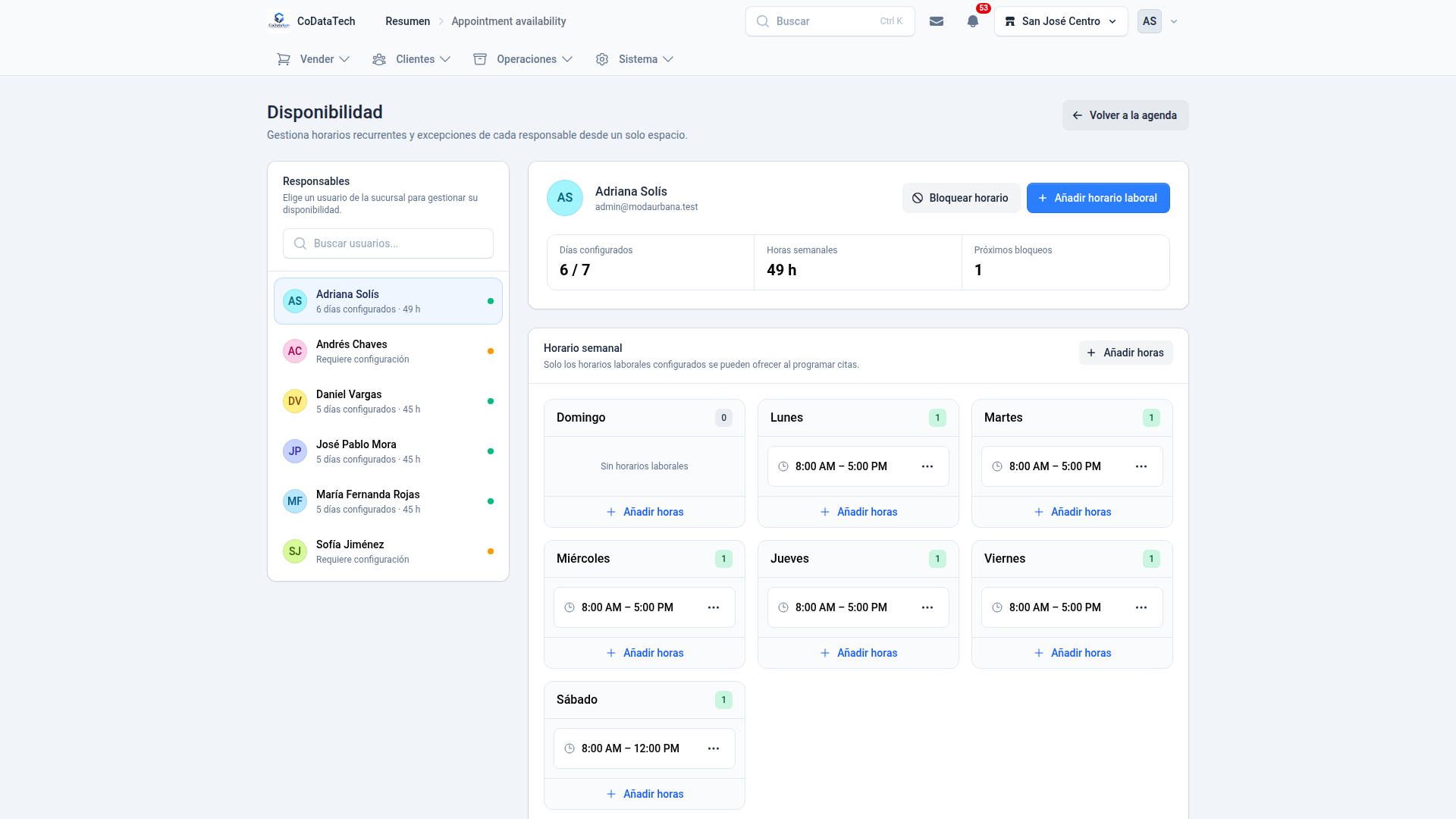Click the Días configurados 6 / 7 value
Viewport: 1456px width, 819px height.
pos(575,270)
